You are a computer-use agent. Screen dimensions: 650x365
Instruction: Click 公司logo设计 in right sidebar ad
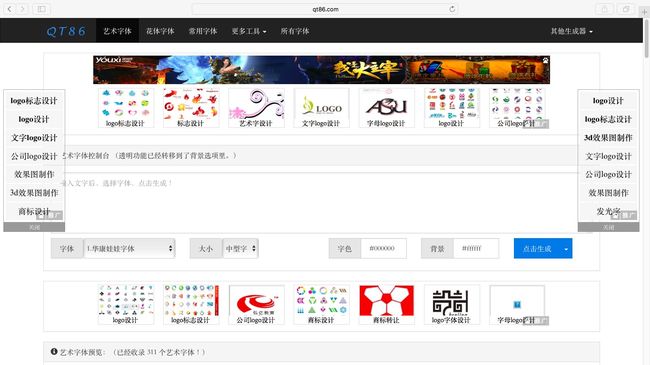[x=608, y=175]
